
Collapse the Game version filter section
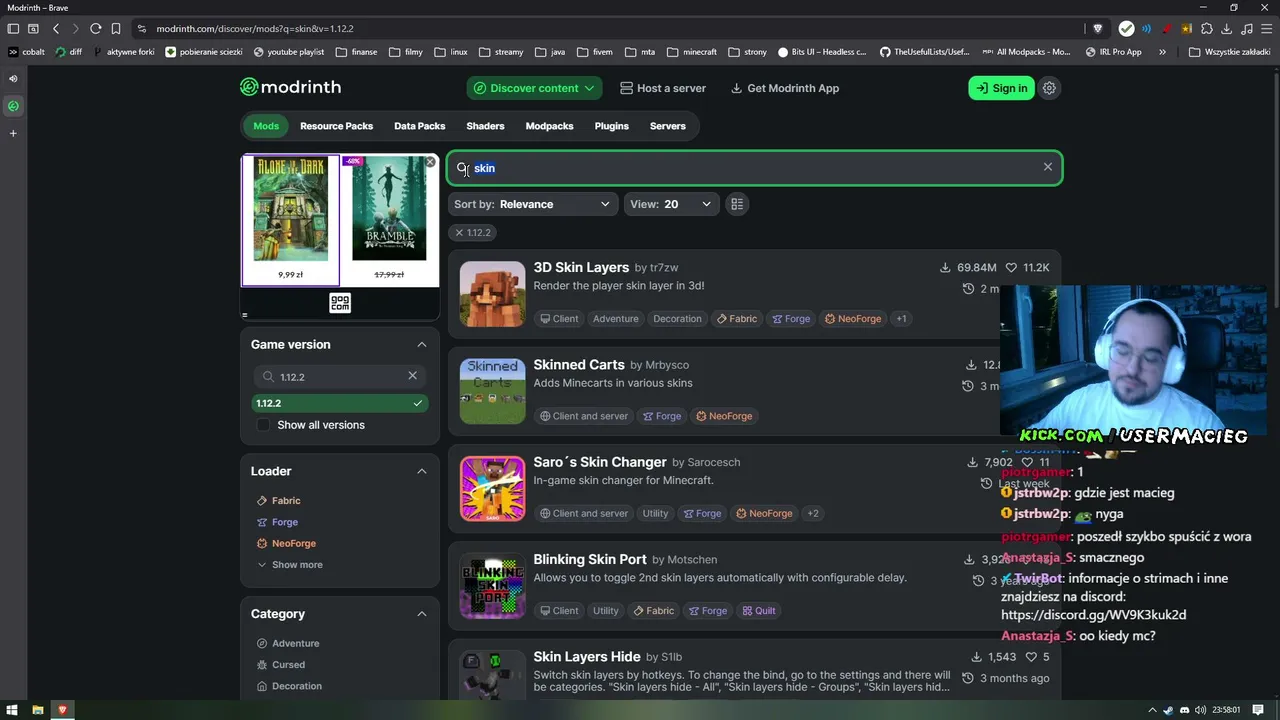click(421, 344)
